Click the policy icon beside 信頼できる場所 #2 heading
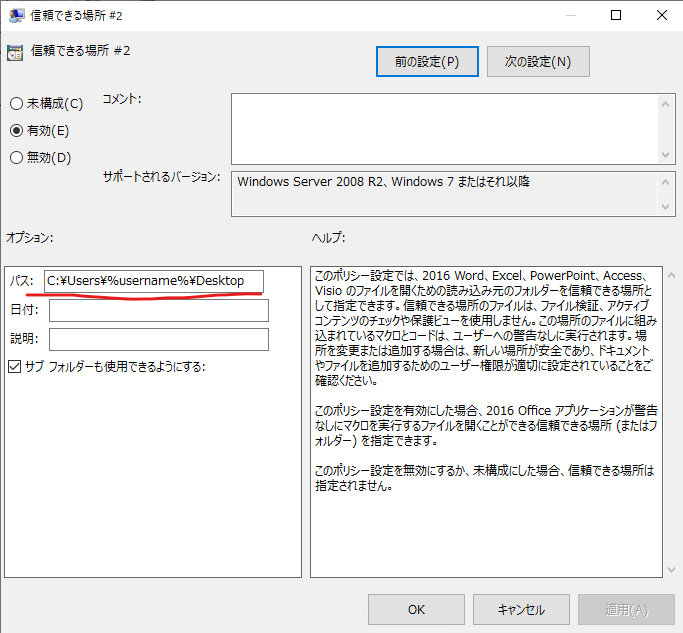Image resolution: width=683 pixels, height=633 pixels. coord(15,54)
